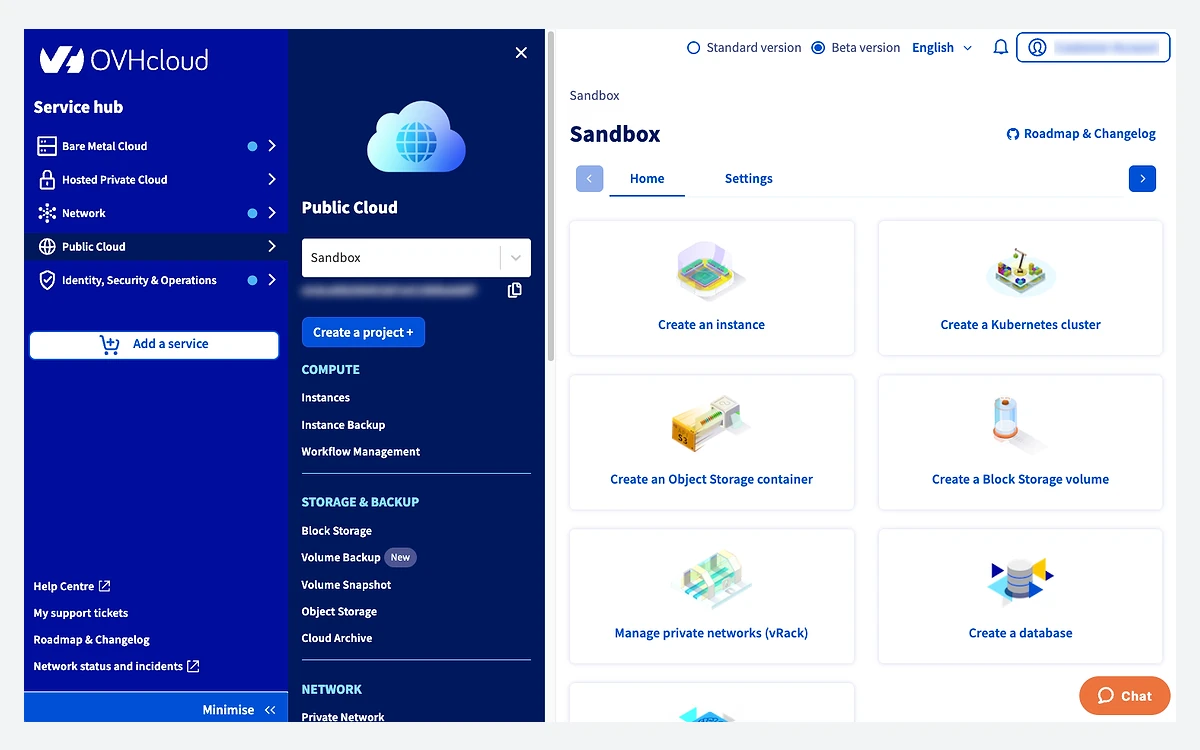Click Manage private networks (vRack) link

711,633
